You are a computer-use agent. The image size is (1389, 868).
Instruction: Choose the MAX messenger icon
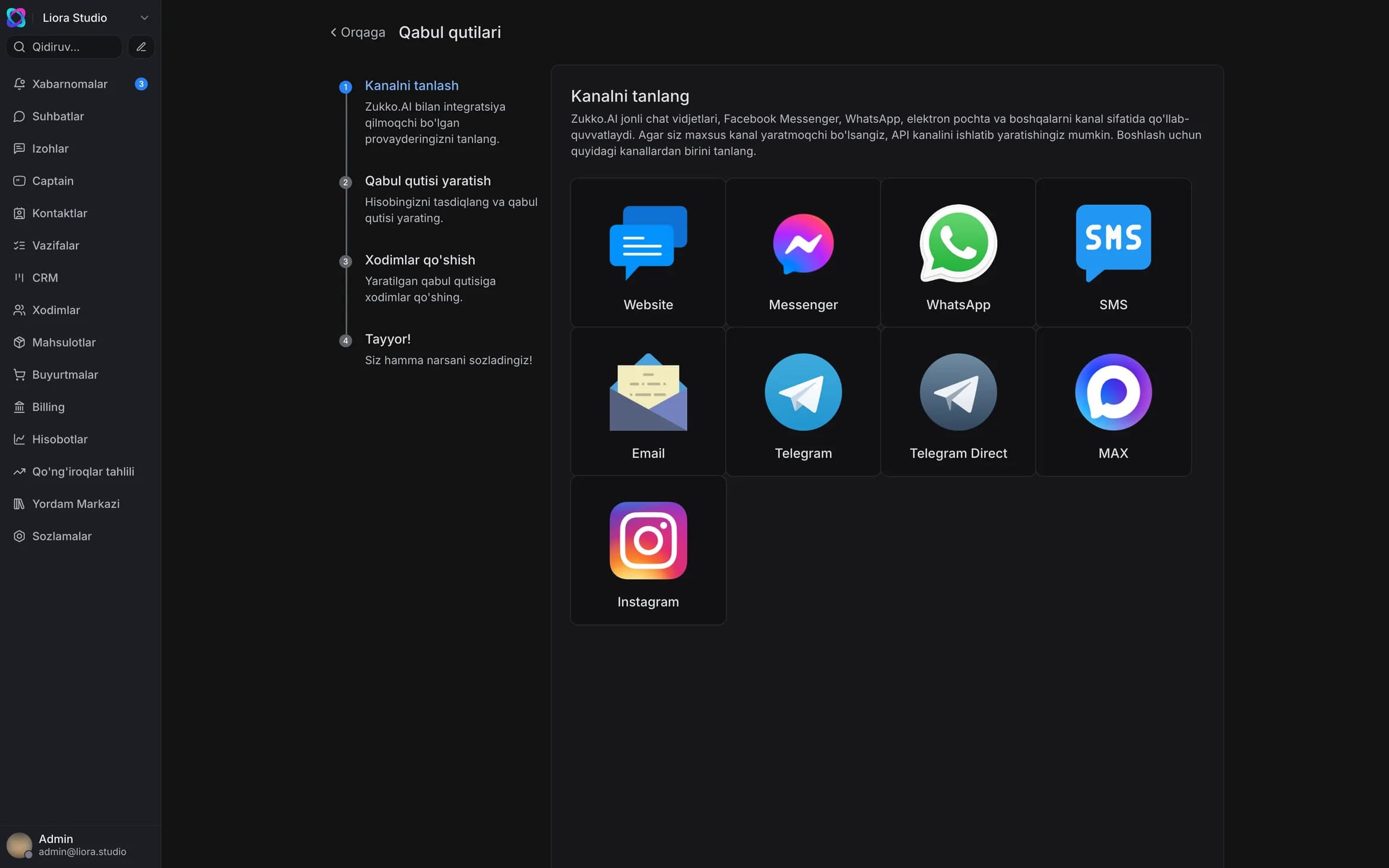pos(1113,392)
